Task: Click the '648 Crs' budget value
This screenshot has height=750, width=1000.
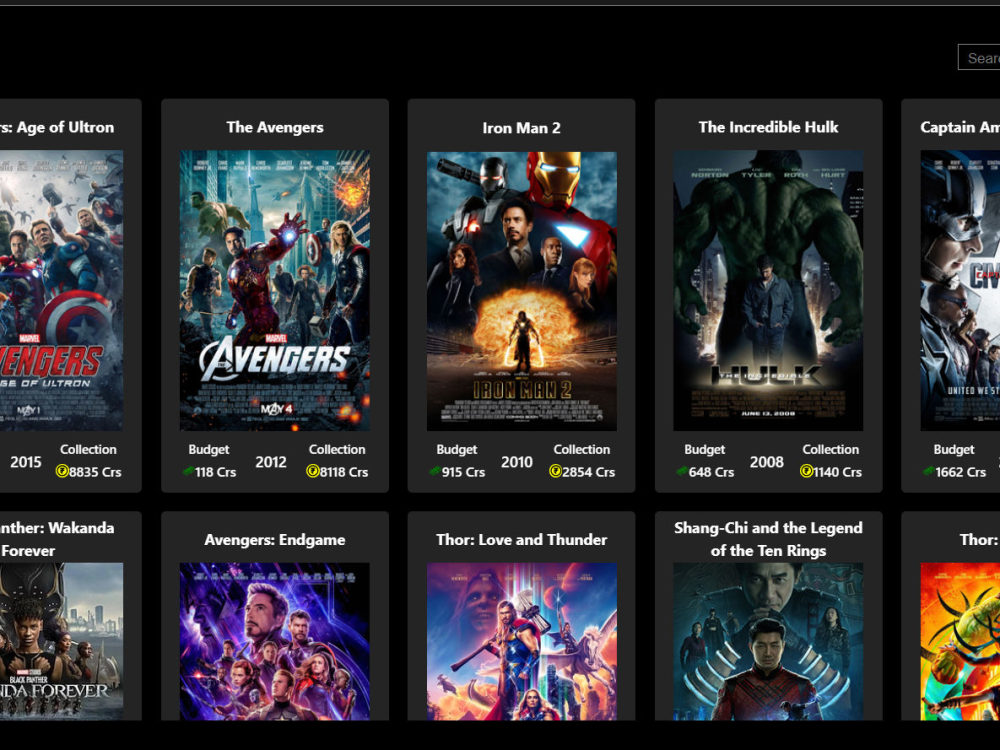Action: point(711,472)
